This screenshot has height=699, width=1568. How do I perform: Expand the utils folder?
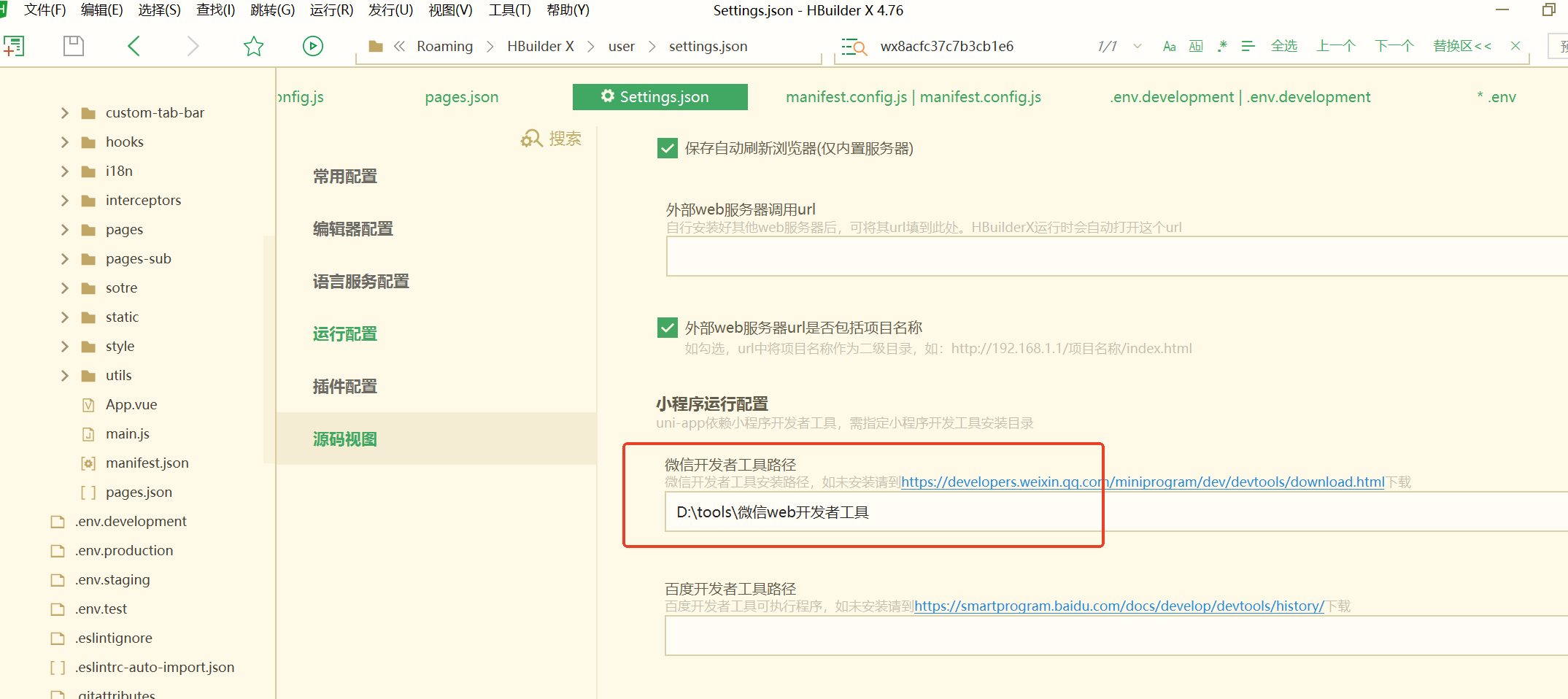pyautogui.click(x=65, y=376)
